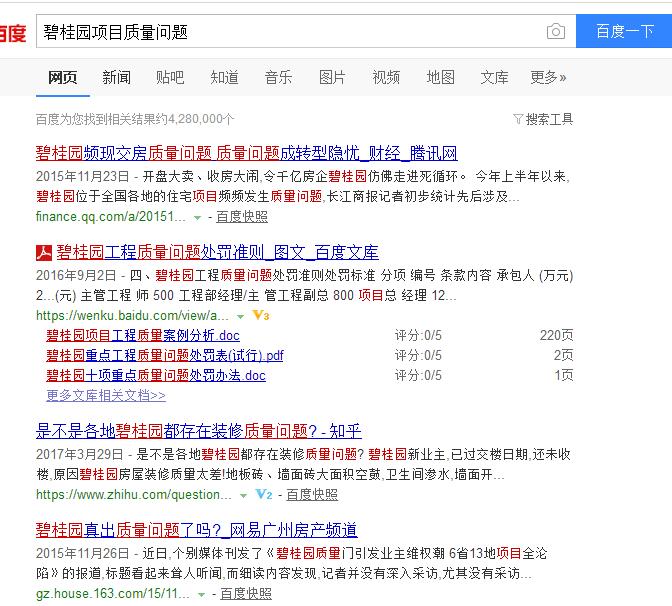
Task: Click the 2017年3月29日 date text
Action: [79, 454]
